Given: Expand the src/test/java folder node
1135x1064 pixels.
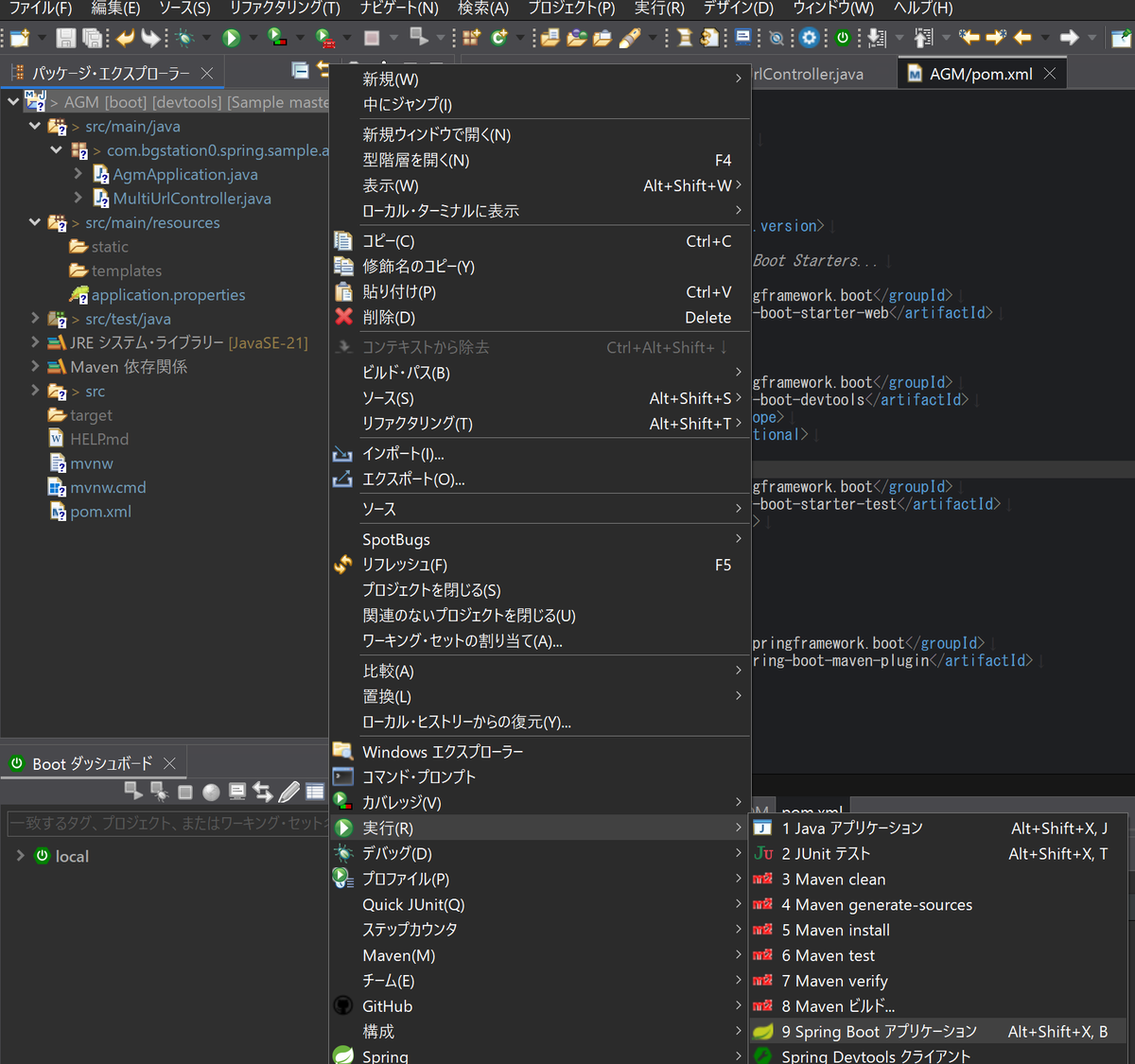Looking at the screenshot, I should 35,319.
